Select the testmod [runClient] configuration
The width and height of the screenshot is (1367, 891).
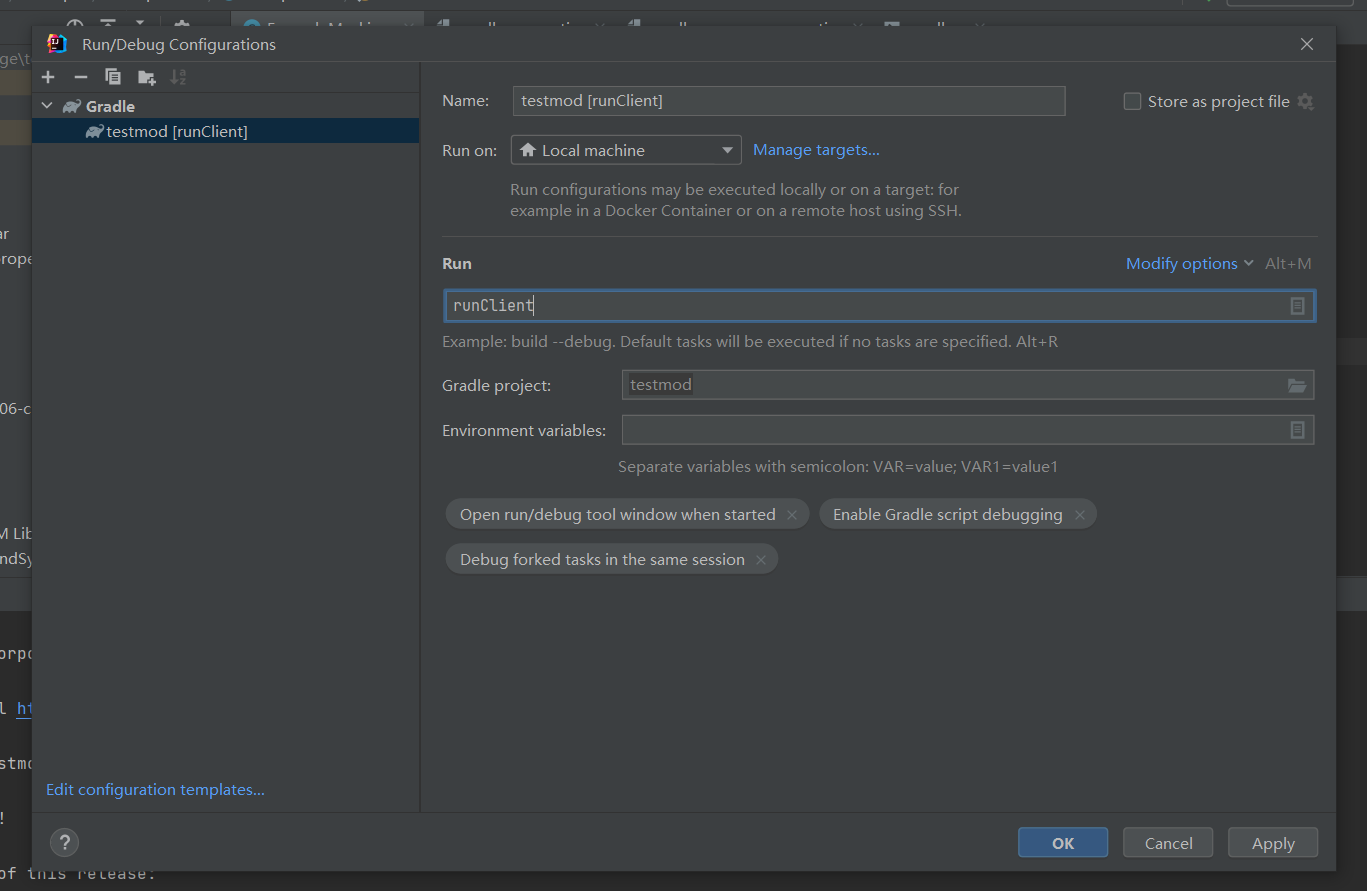coord(176,131)
